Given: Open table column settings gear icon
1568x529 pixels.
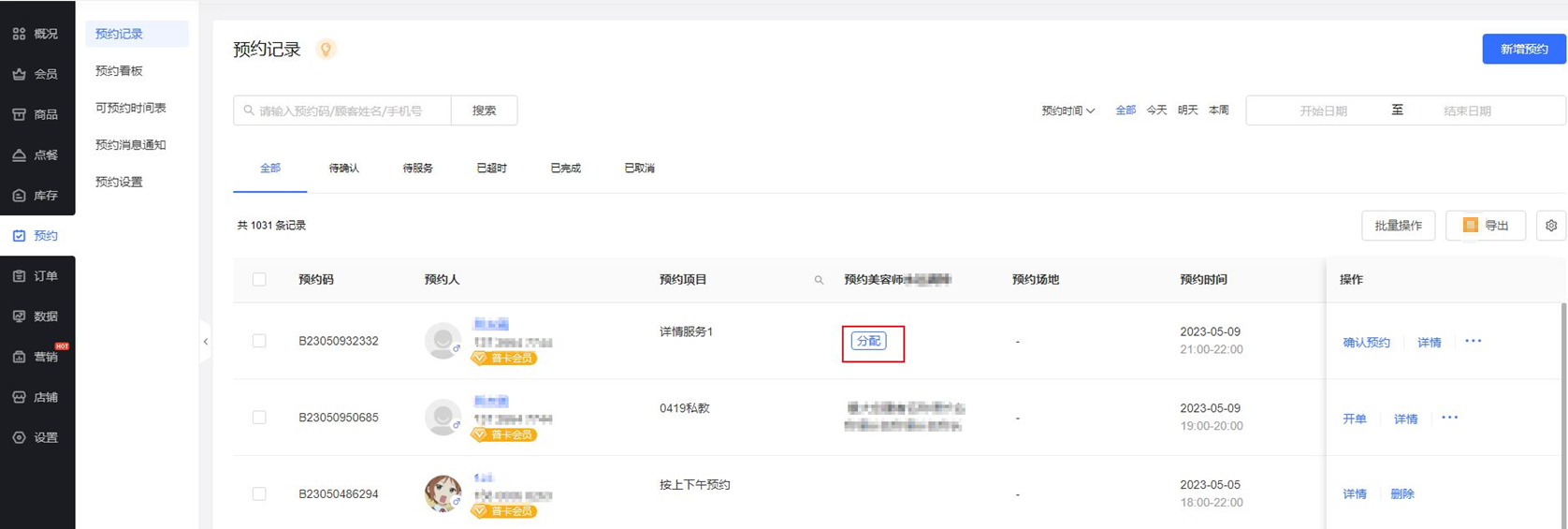Looking at the screenshot, I should coord(1551,226).
